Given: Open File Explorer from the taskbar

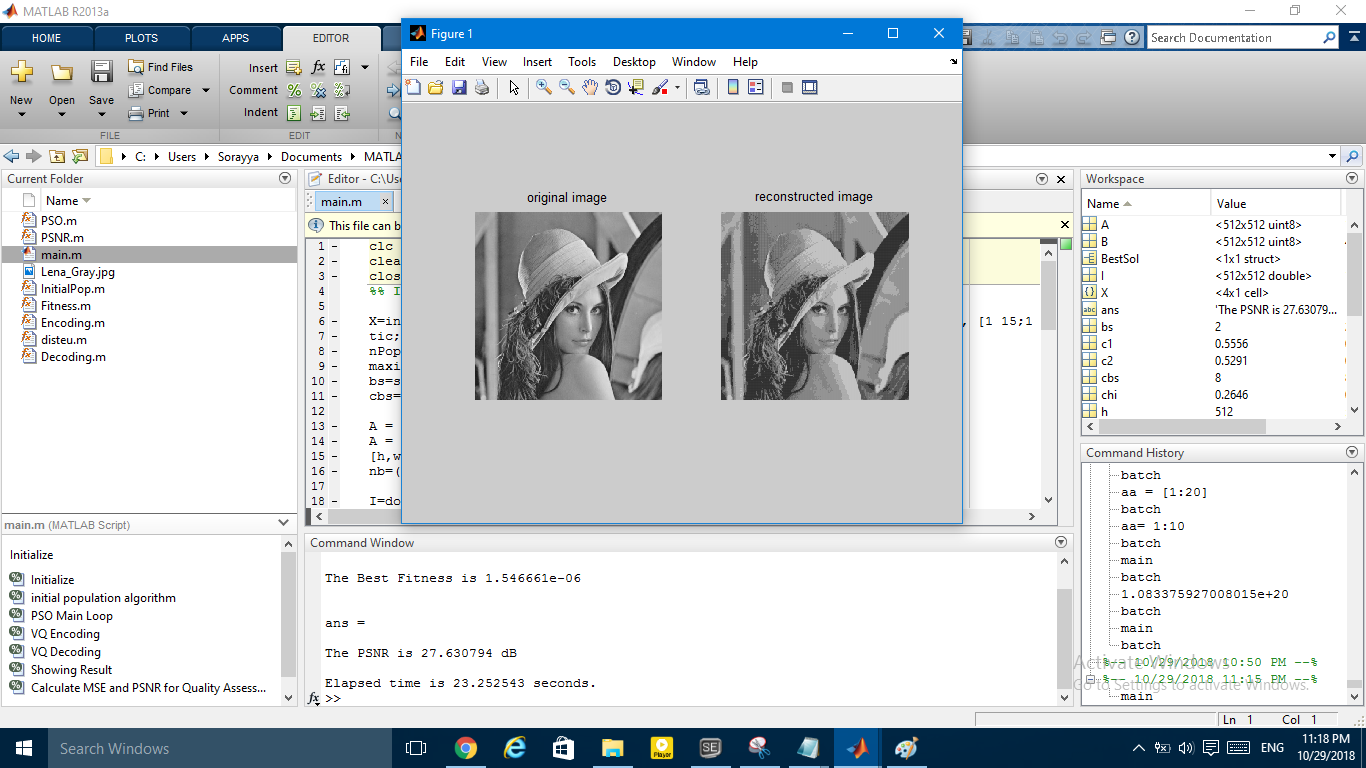Looking at the screenshot, I should 613,748.
